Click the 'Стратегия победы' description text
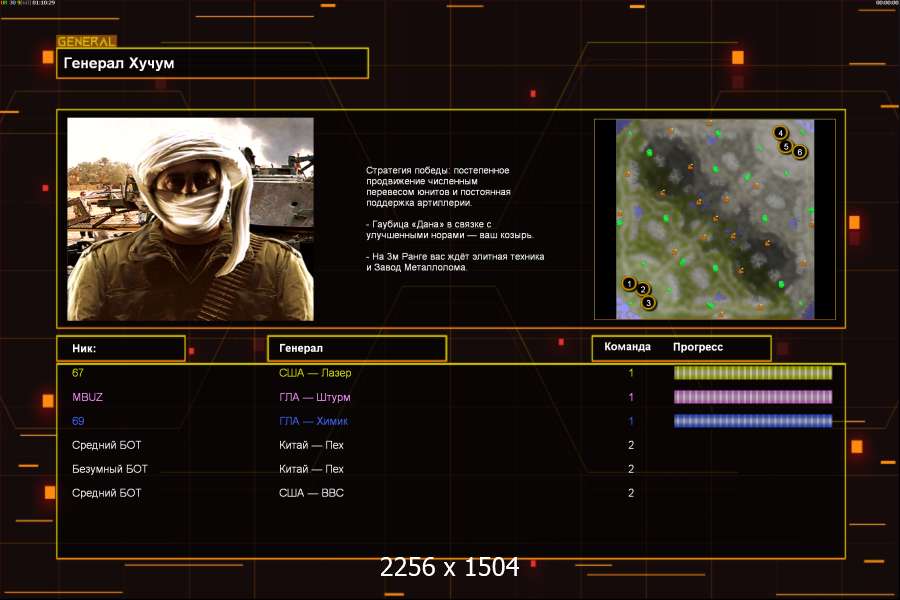Viewport: 900px width, 600px height. point(439,187)
